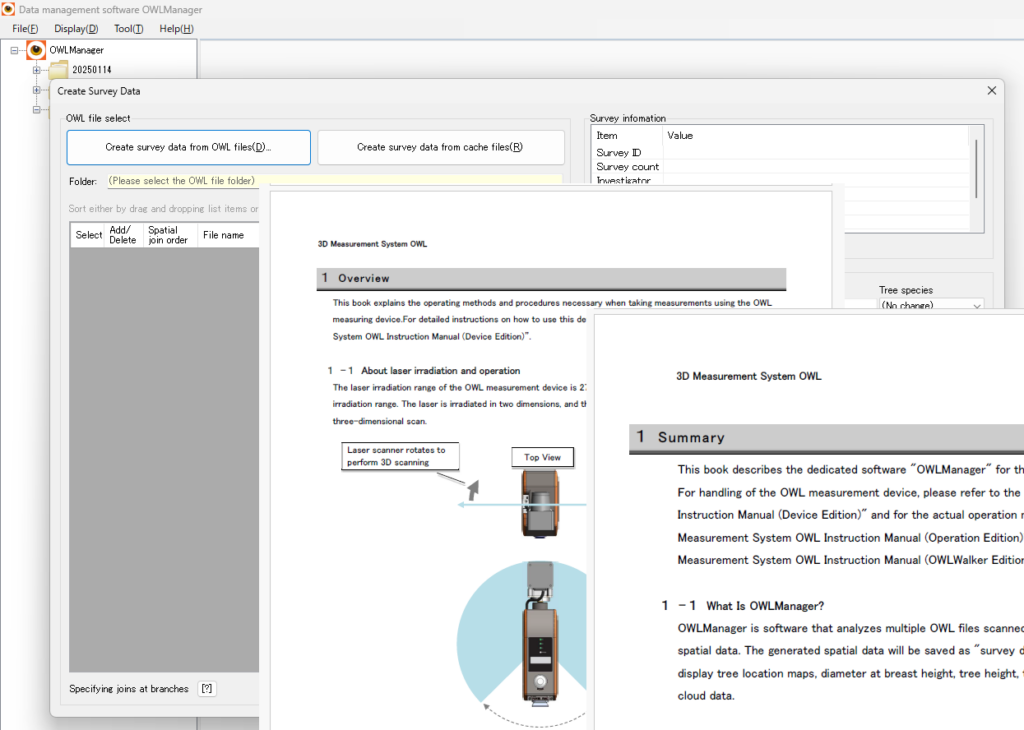Select the OWLManager owl icon in tree
Viewport: 1024px width, 730px height.
[x=36, y=50]
